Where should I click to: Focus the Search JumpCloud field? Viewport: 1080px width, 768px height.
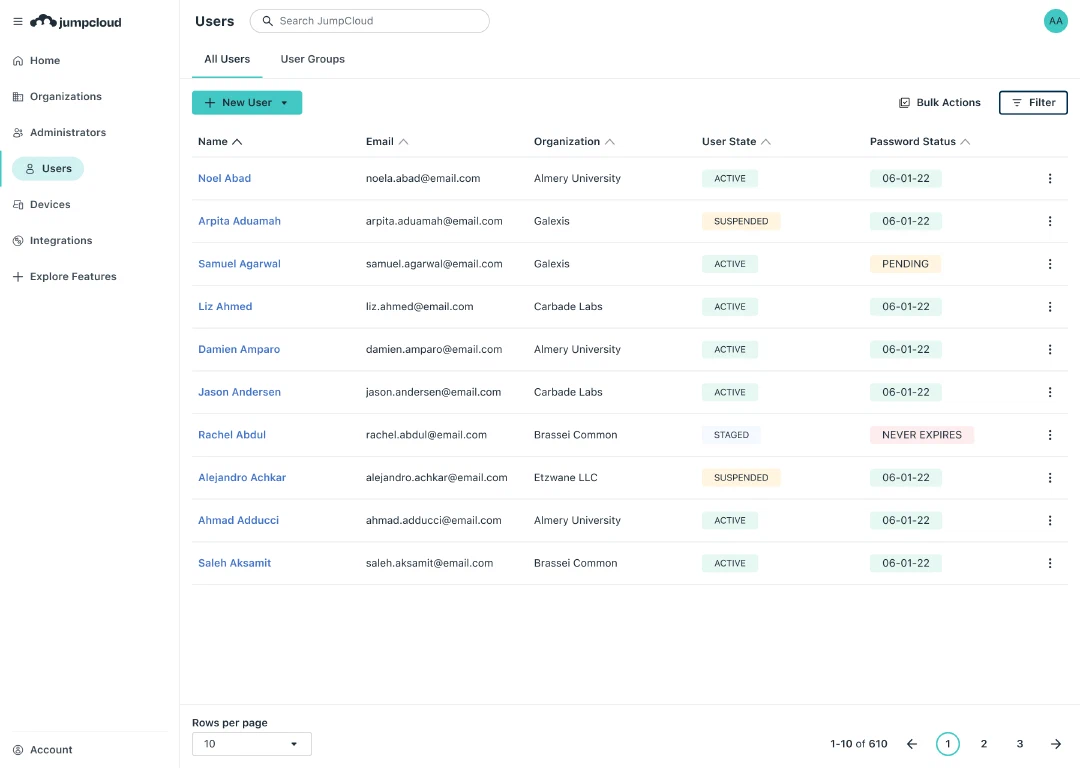[370, 21]
